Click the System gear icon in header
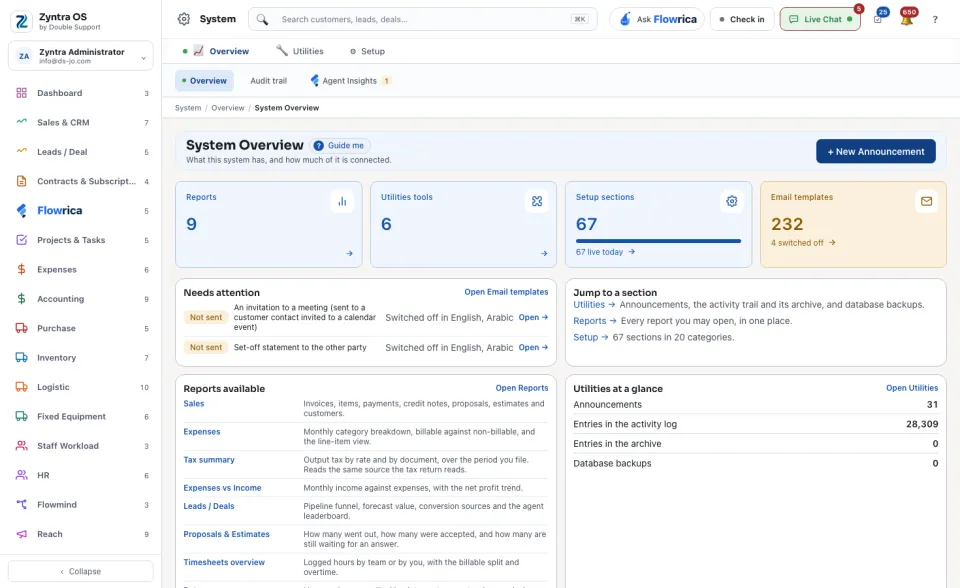This screenshot has height=588, width=960. 184,19
